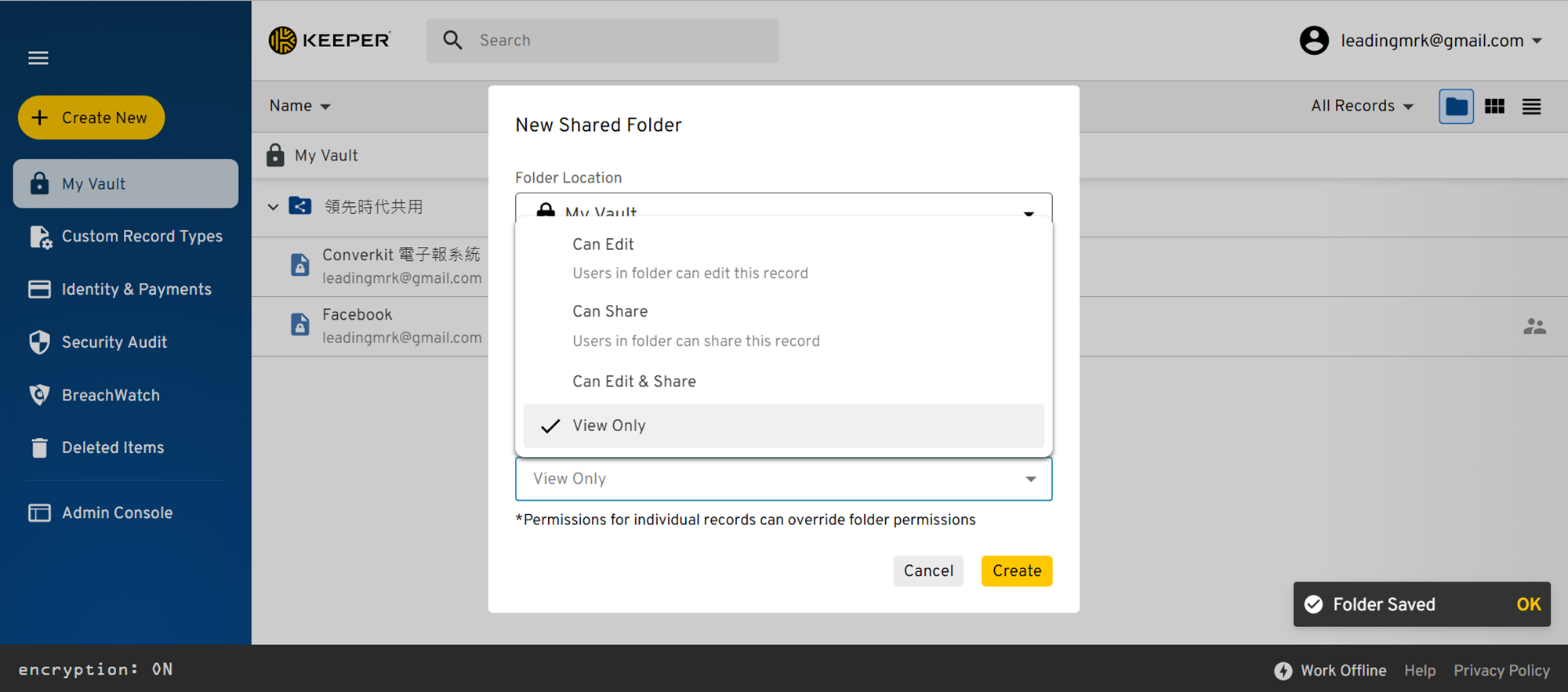The image size is (1568, 692).
Task: Click the Create button
Action: click(x=1016, y=571)
